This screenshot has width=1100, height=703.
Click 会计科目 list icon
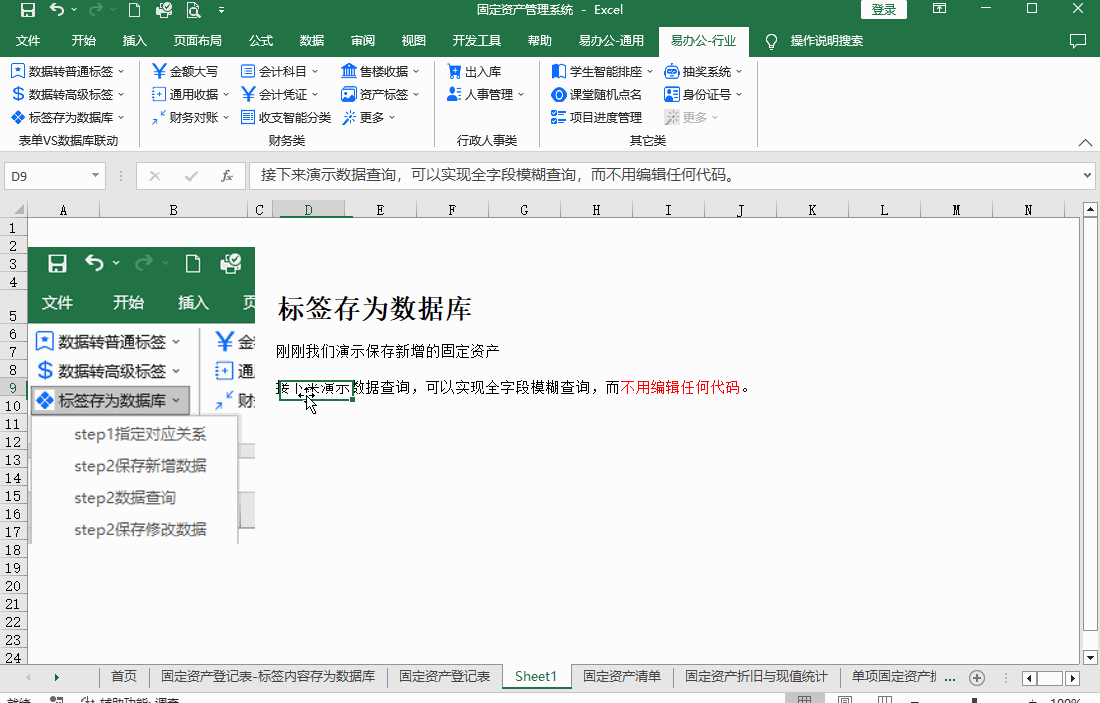coord(248,71)
